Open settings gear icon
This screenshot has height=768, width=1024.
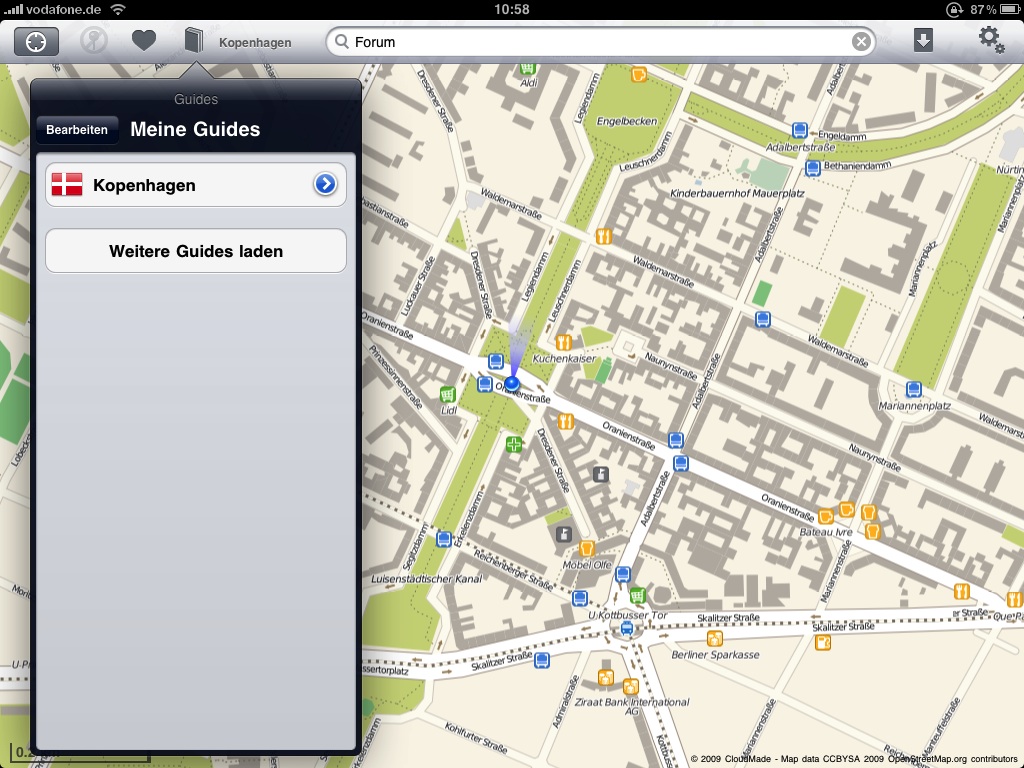pyautogui.click(x=990, y=40)
